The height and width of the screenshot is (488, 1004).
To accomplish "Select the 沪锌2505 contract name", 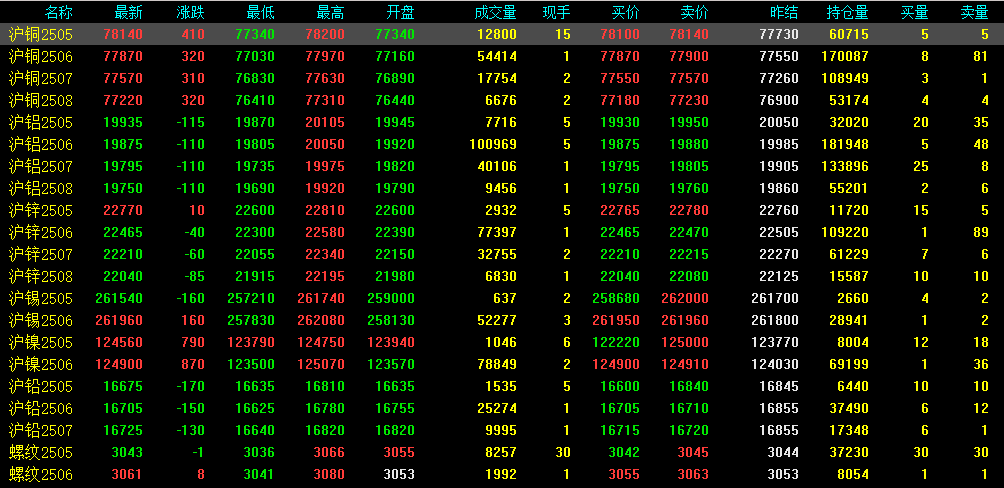I will tap(41, 210).
